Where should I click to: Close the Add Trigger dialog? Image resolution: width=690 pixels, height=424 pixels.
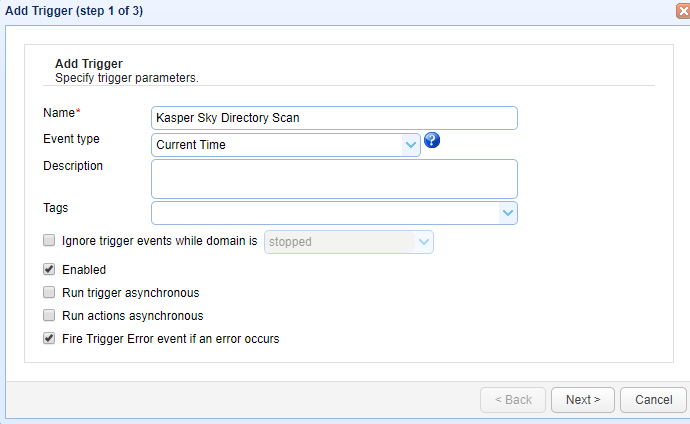pyautogui.click(x=682, y=10)
